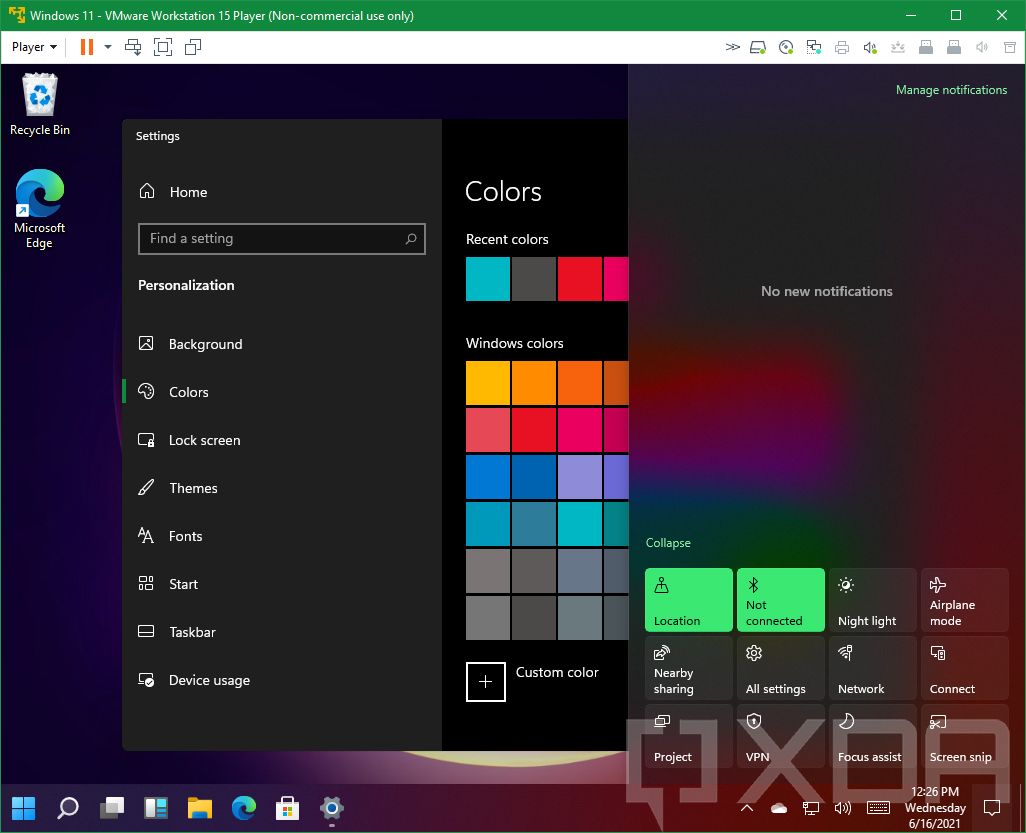
Task: Go to Settings Home
Action: [x=173, y=192]
